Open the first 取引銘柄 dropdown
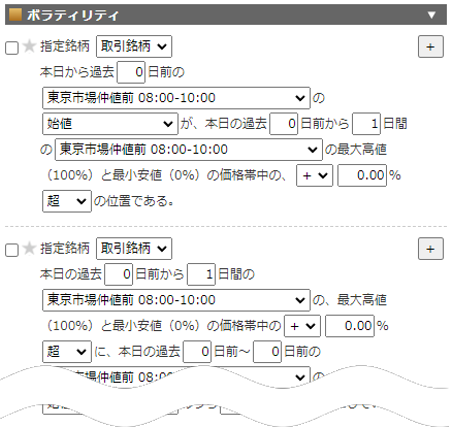This screenshot has height=433, width=451. [134, 46]
